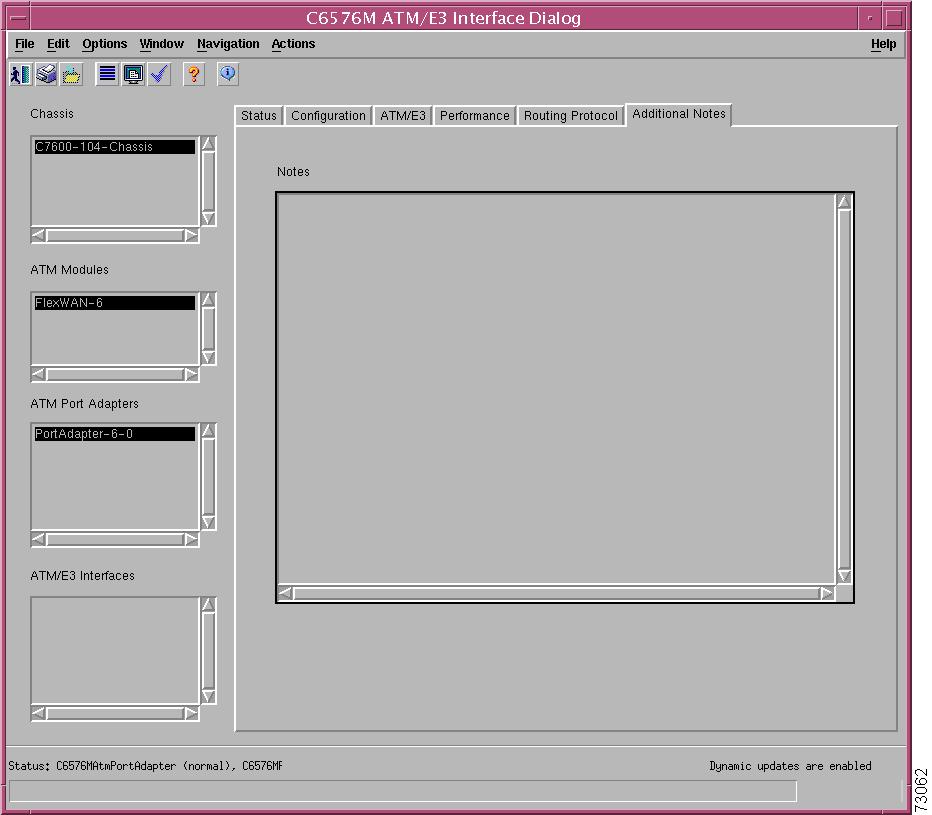The height and width of the screenshot is (815, 932).
Task: Click the exit running-man toolbar icon
Action: 21,74
